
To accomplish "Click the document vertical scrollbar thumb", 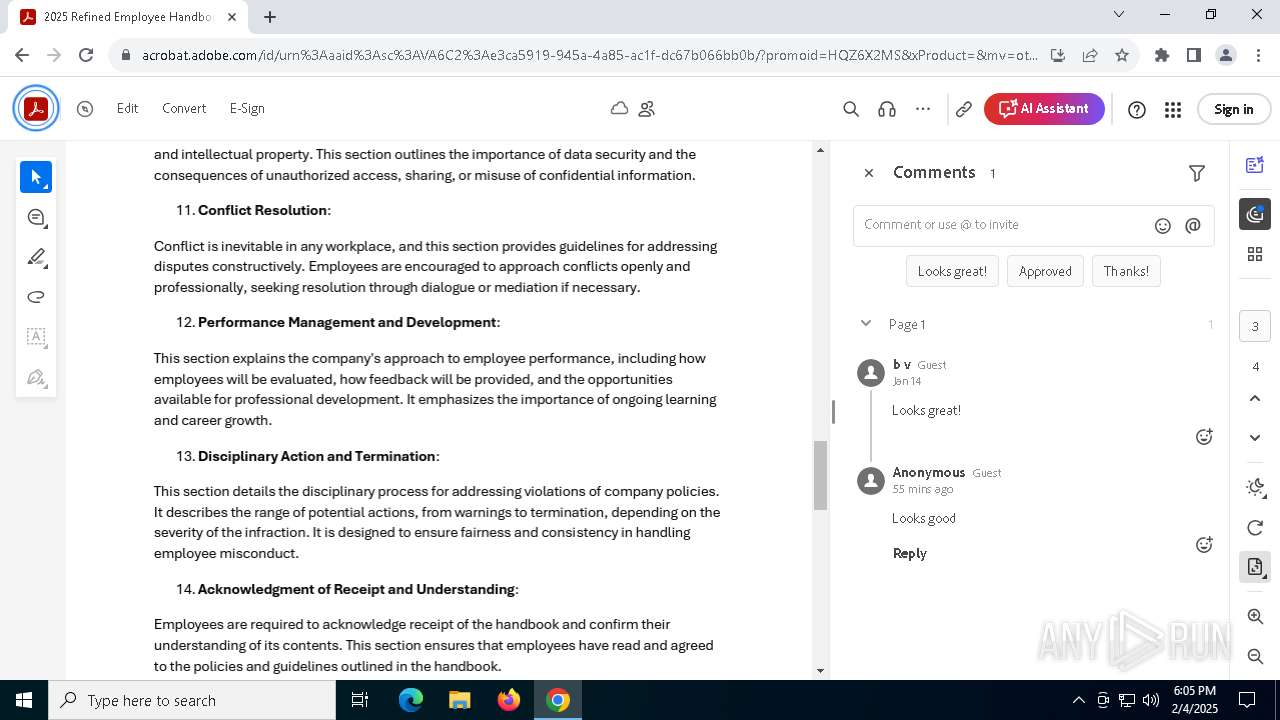I will click(x=821, y=475).
